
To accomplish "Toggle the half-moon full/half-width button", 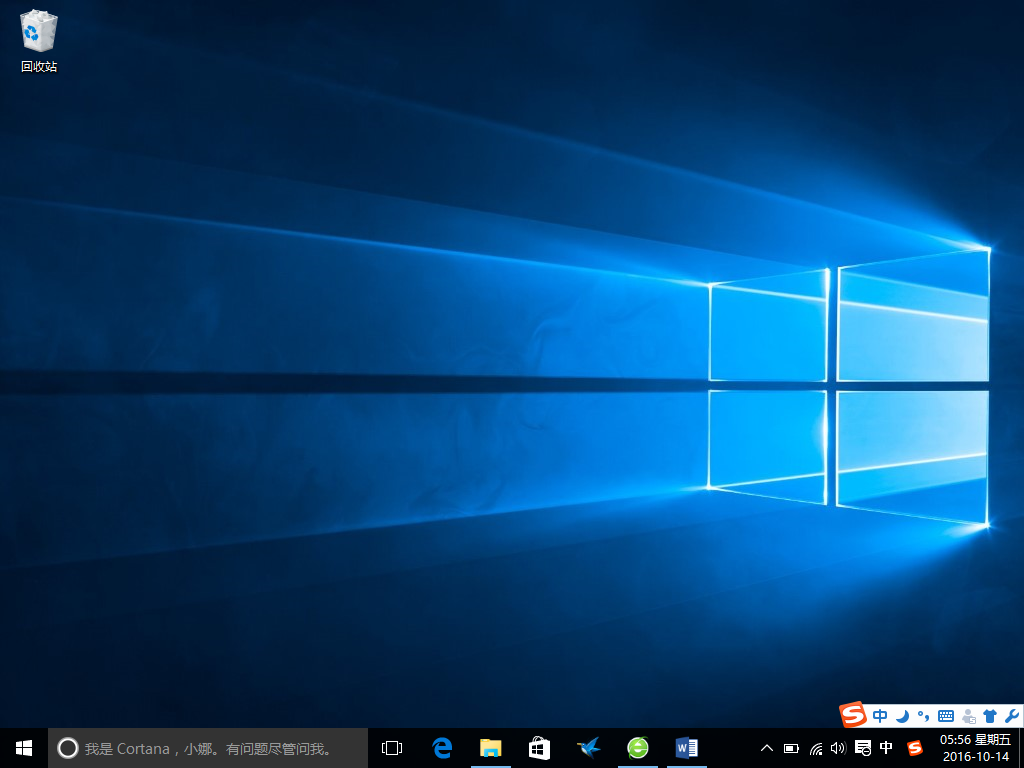I will pos(903,716).
